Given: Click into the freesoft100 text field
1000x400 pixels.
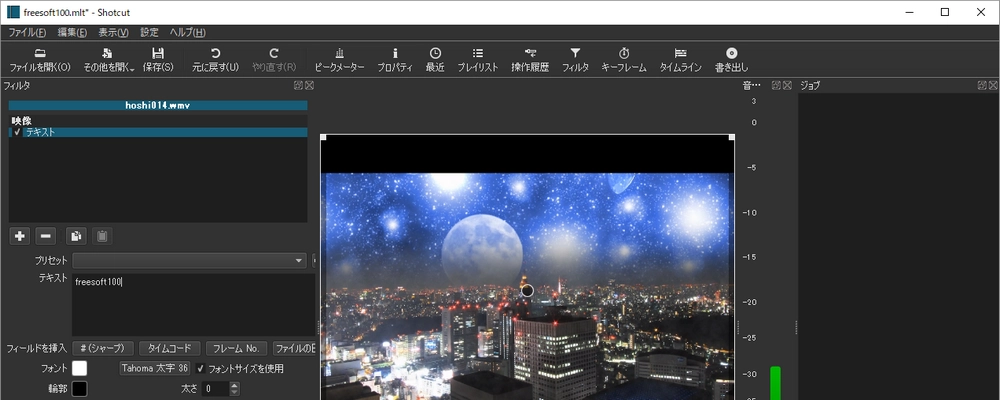Looking at the screenshot, I should click(x=190, y=300).
